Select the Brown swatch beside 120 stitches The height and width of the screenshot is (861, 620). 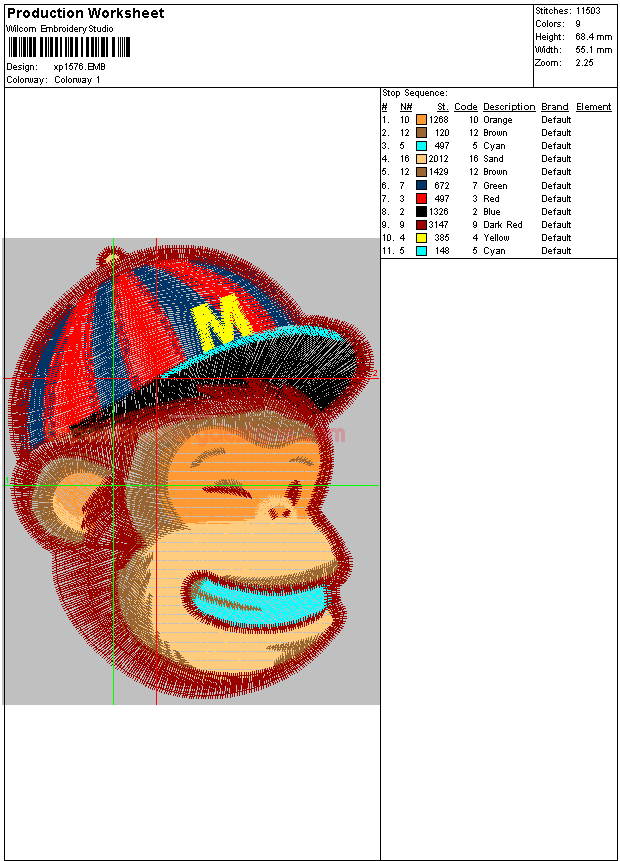tap(421, 133)
